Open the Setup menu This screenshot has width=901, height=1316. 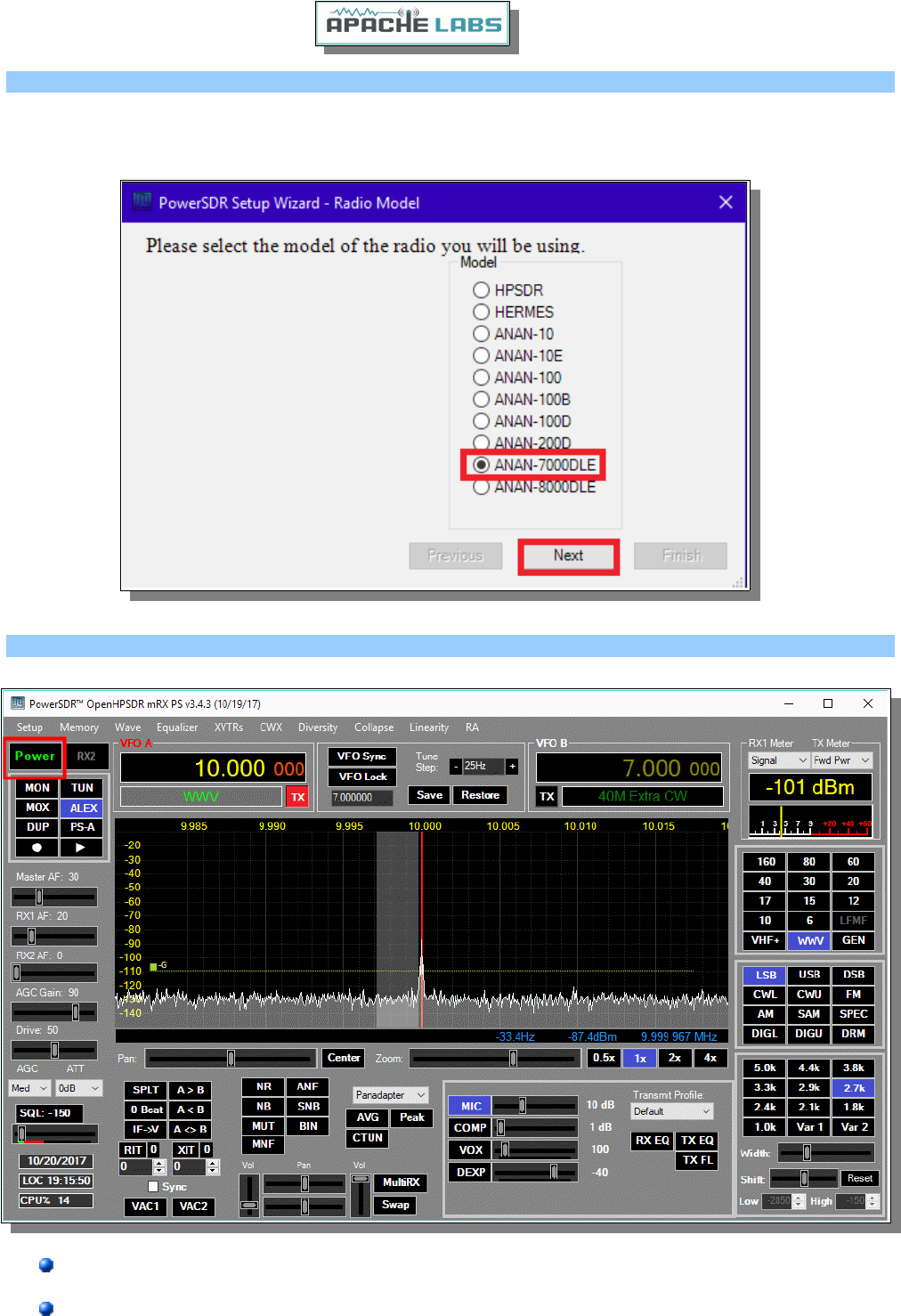click(x=29, y=727)
